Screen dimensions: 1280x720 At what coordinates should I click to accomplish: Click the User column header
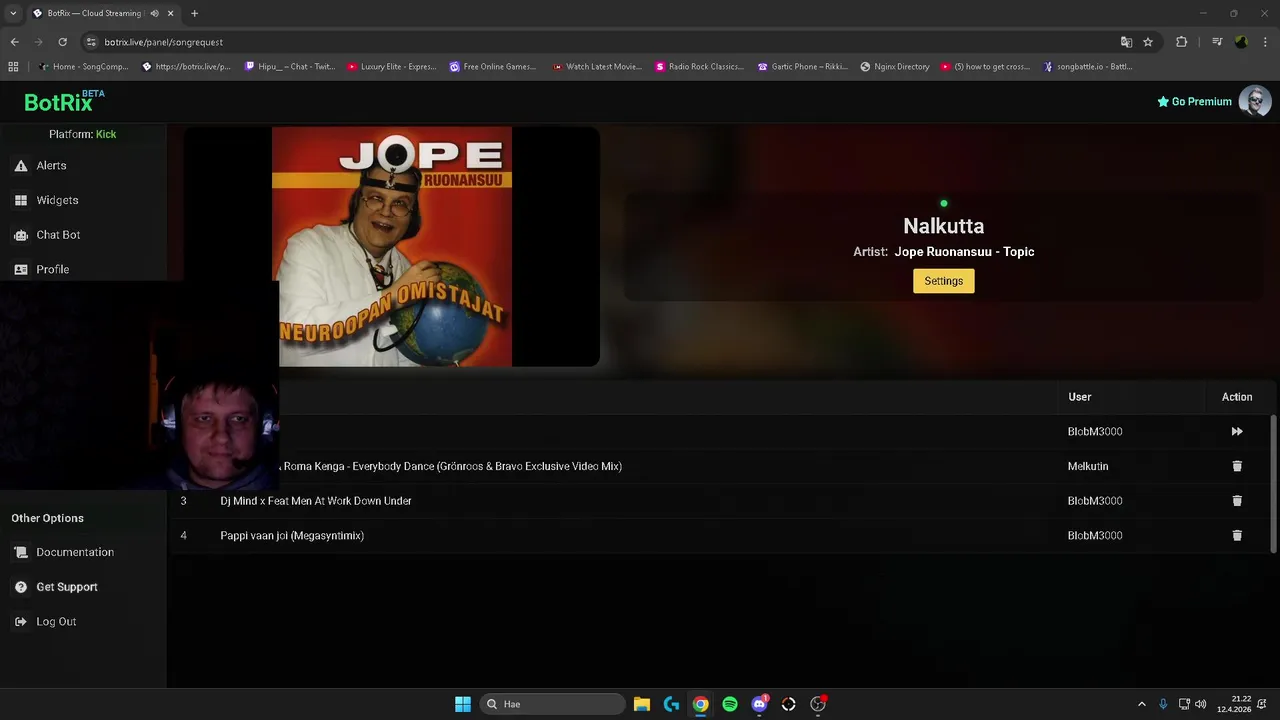pos(1079,397)
